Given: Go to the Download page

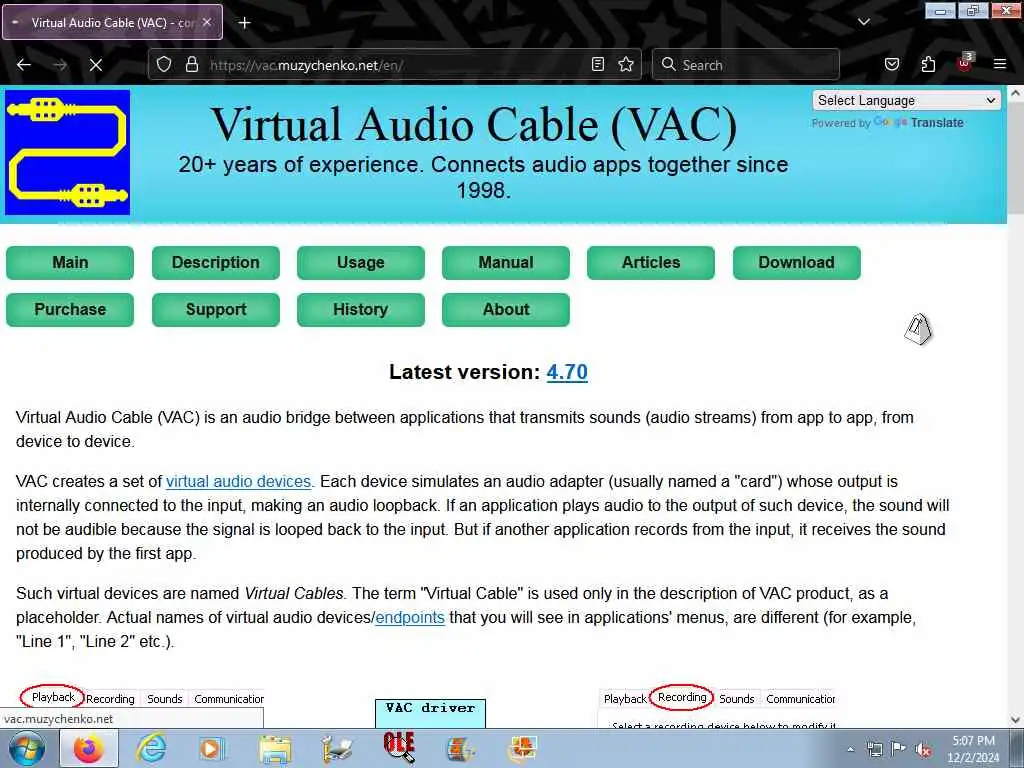Looking at the screenshot, I should (x=797, y=263).
